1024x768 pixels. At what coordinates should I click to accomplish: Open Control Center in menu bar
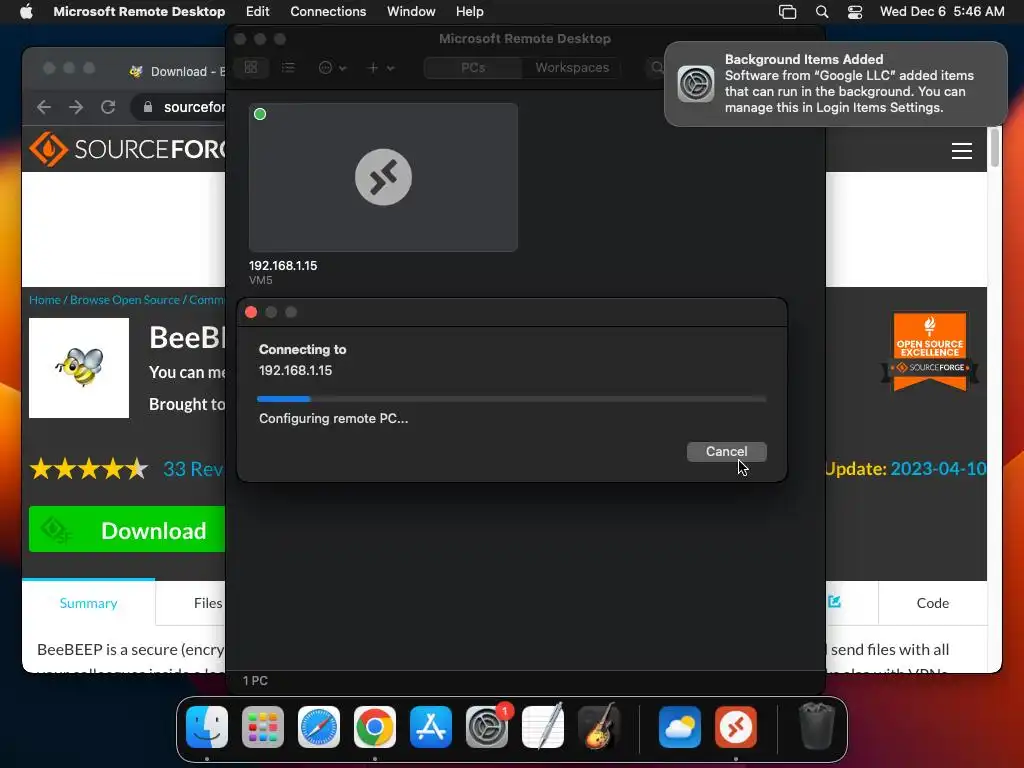pyautogui.click(x=855, y=12)
